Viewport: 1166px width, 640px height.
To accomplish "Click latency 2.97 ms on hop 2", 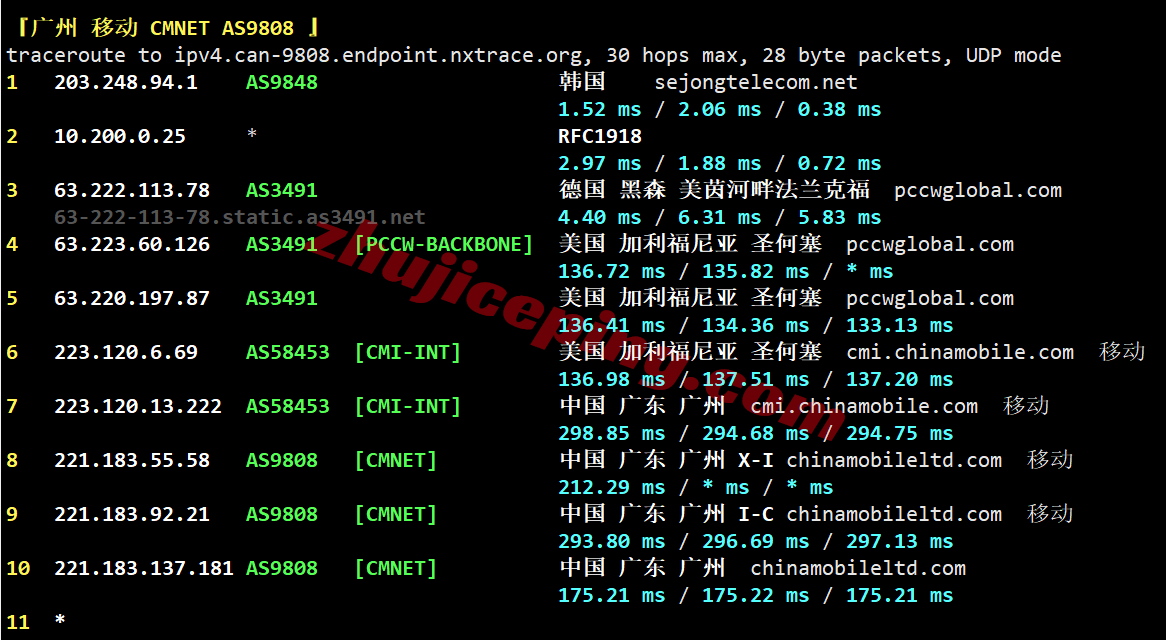I will point(599,164).
